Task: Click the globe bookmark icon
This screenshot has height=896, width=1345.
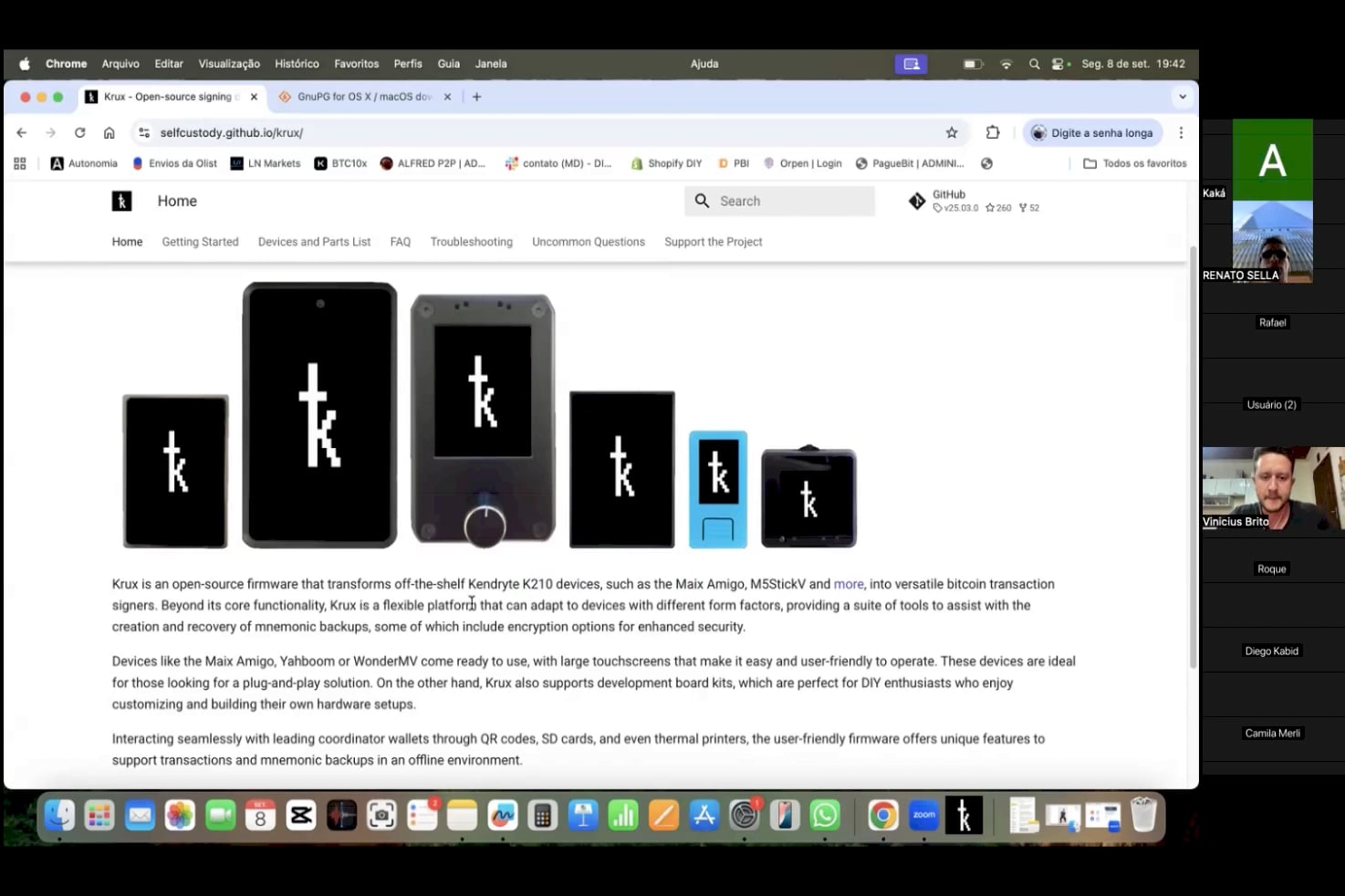Action: point(986,163)
